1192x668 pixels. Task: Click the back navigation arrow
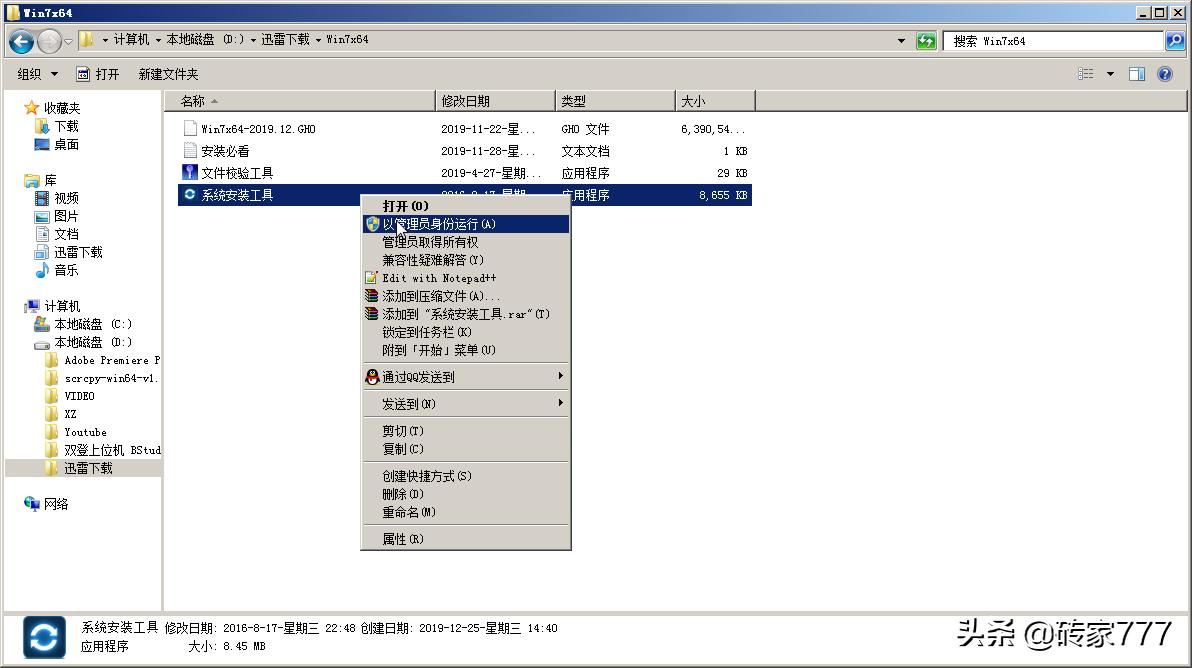[x=20, y=41]
